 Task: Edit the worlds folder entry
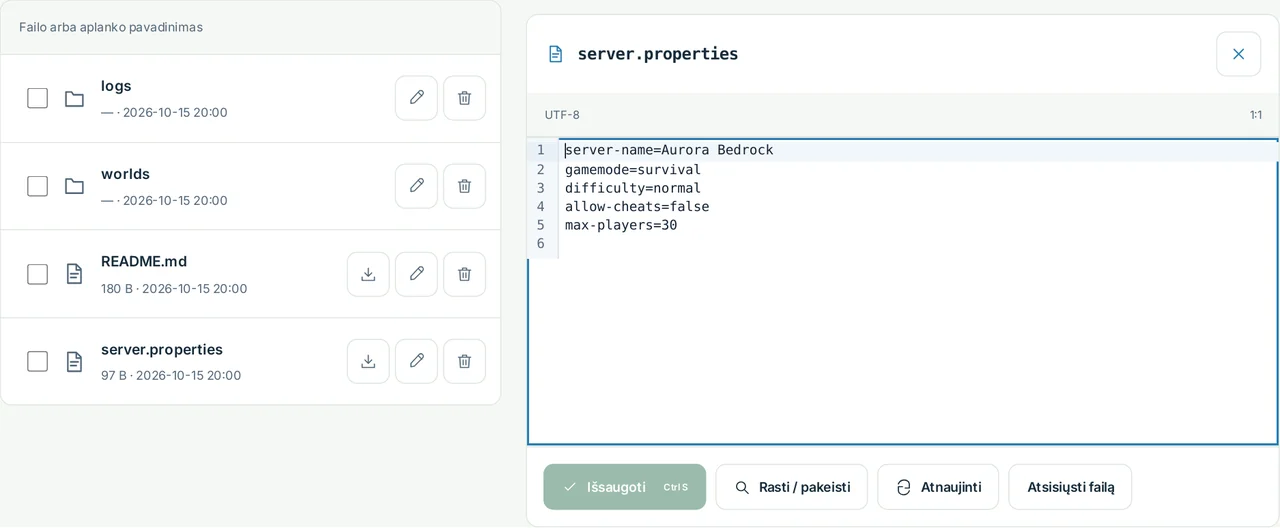pos(416,186)
